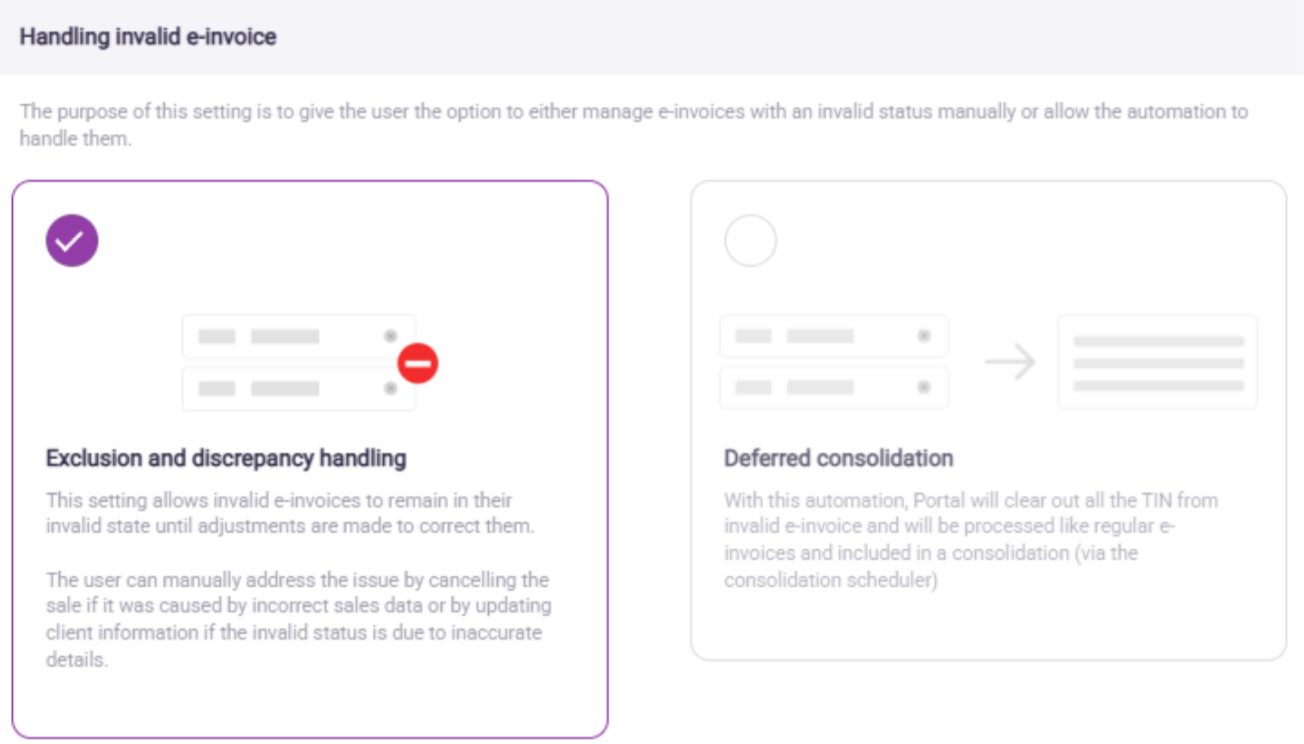Click the "Handling invalid e-invoice" section header
Viewport: 1304px width, 744px height.
coord(148,37)
